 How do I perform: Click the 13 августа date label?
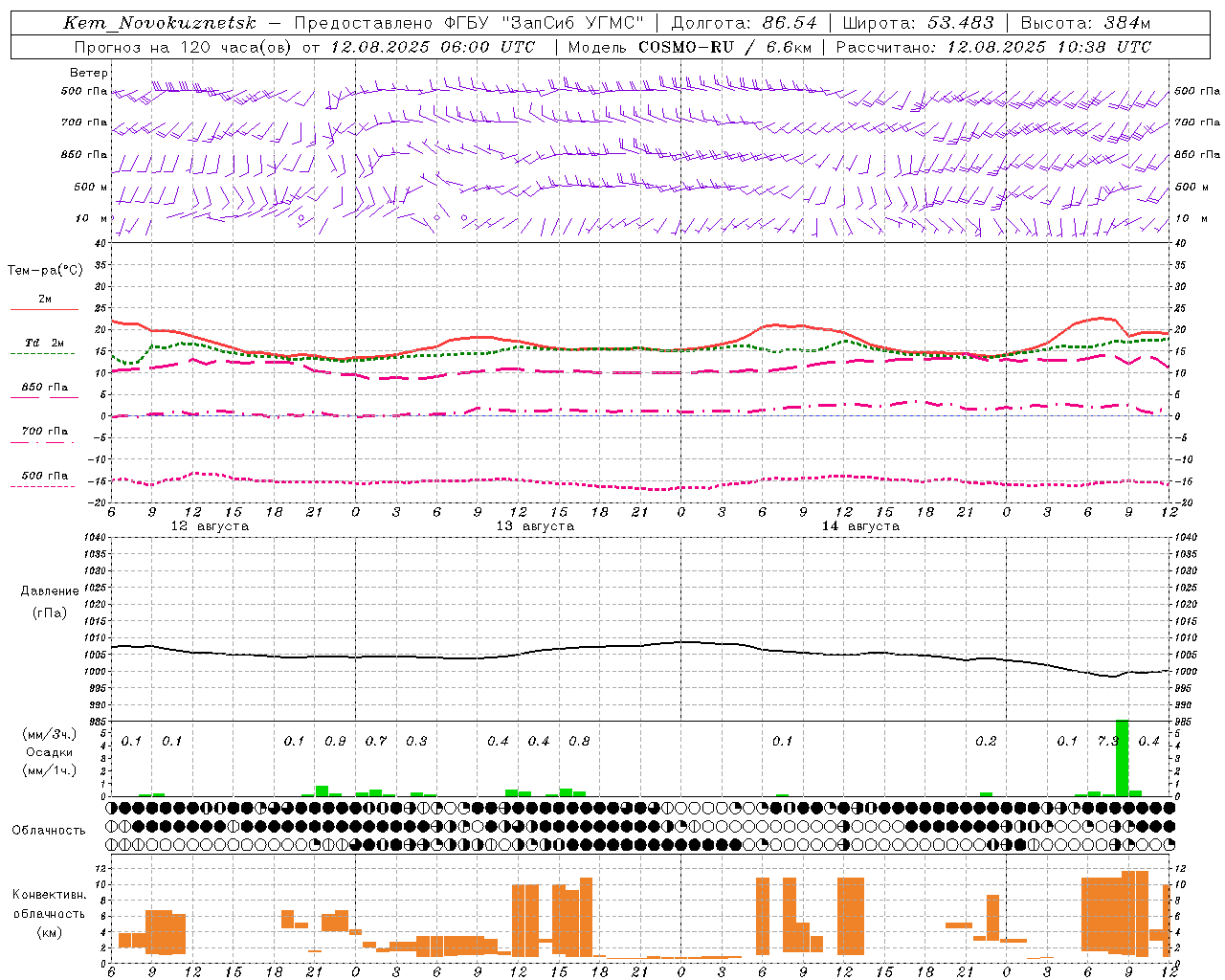(x=535, y=526)
